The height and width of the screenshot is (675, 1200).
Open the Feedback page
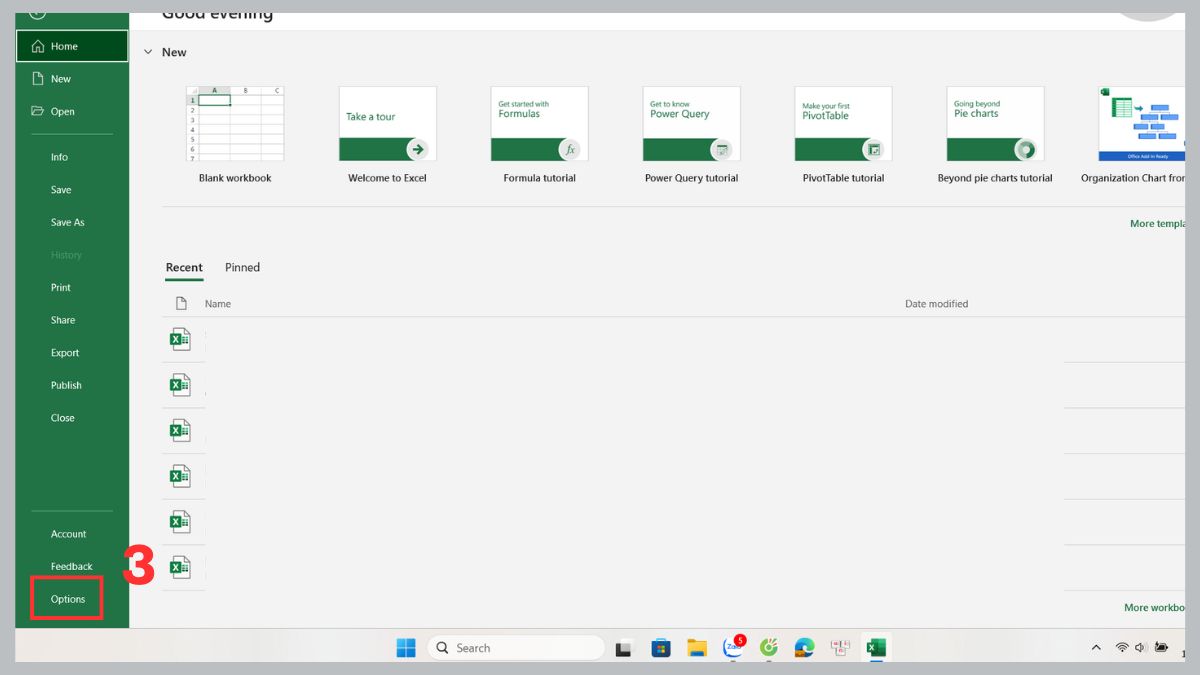coord(72,566)
